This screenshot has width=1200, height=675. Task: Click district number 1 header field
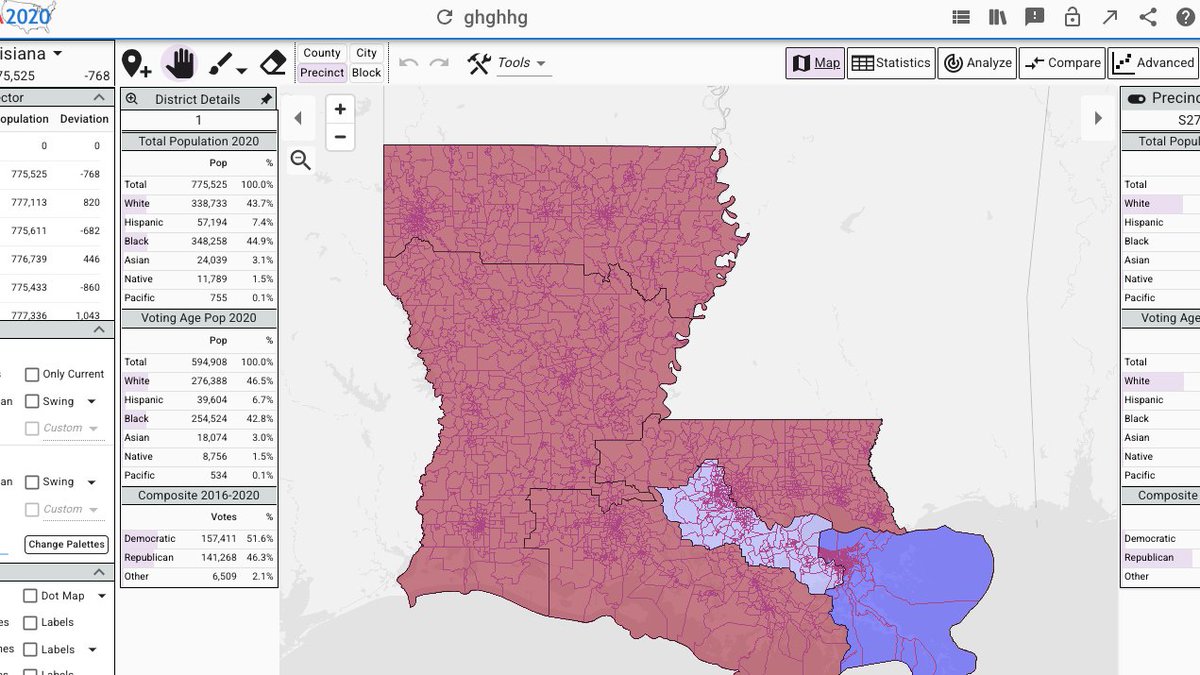pos(199,120)
